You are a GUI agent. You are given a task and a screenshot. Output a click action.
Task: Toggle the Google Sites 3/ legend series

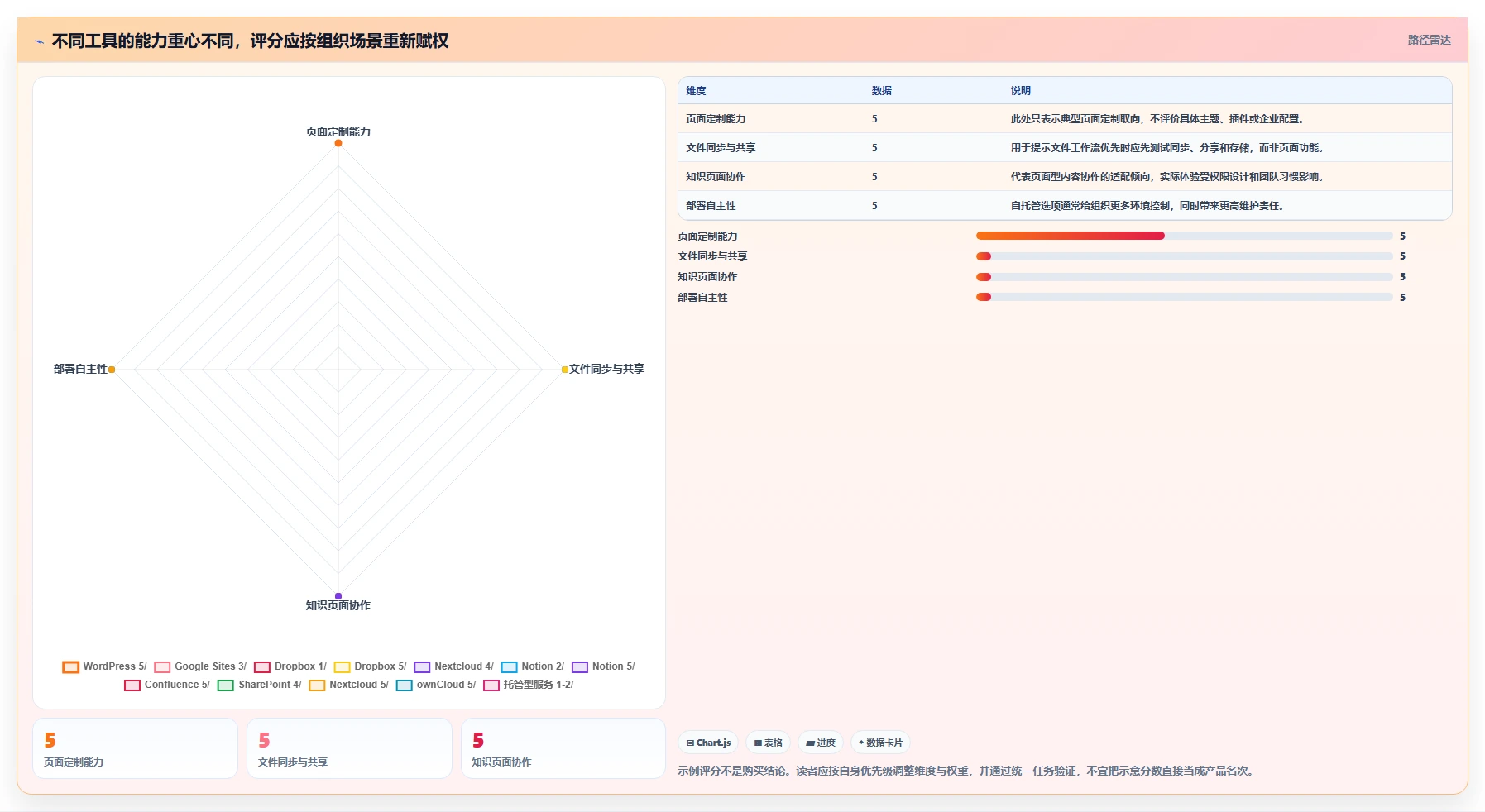pos(200,666)
